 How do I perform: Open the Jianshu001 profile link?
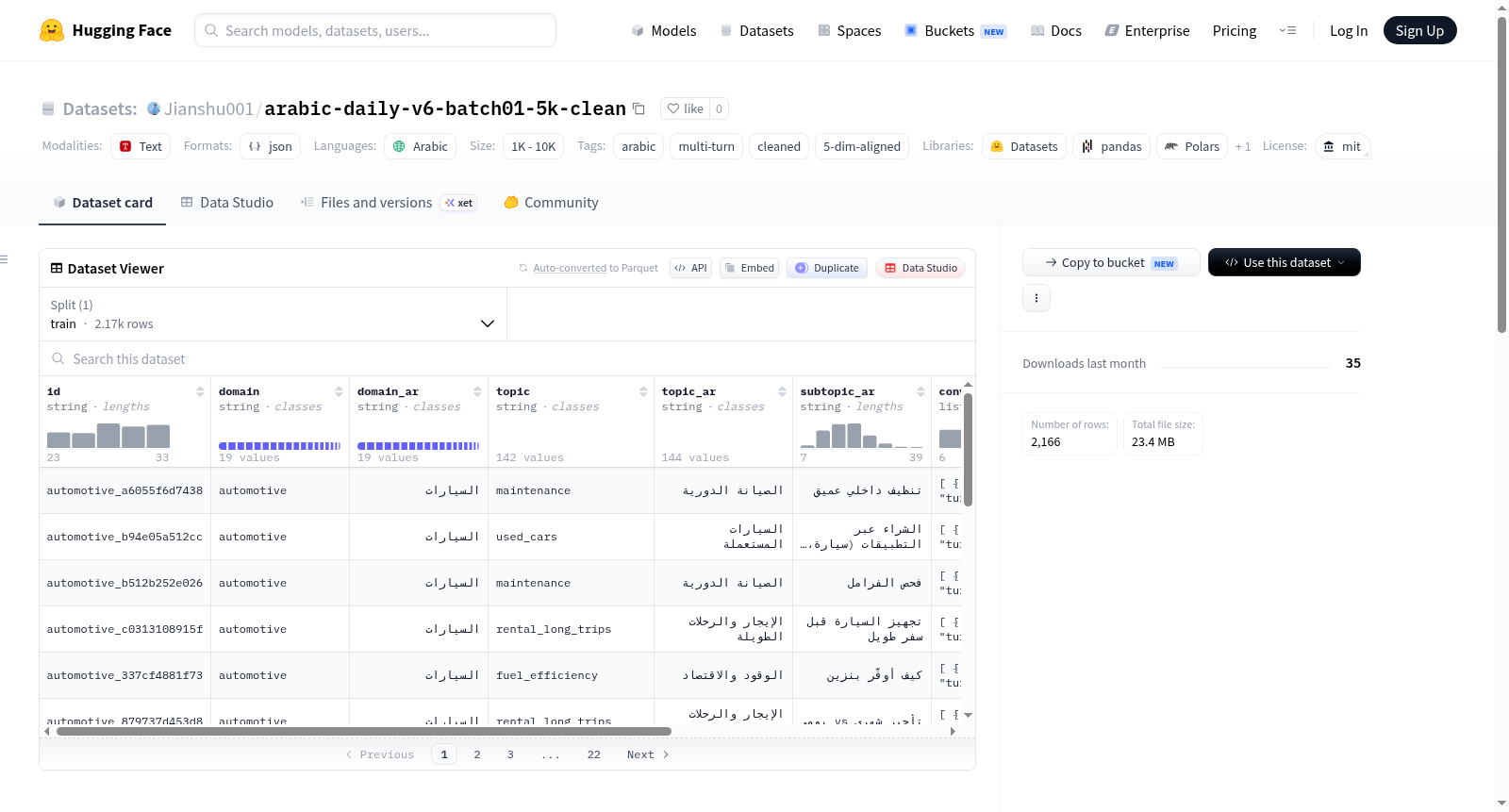click(x=208, y=108)
